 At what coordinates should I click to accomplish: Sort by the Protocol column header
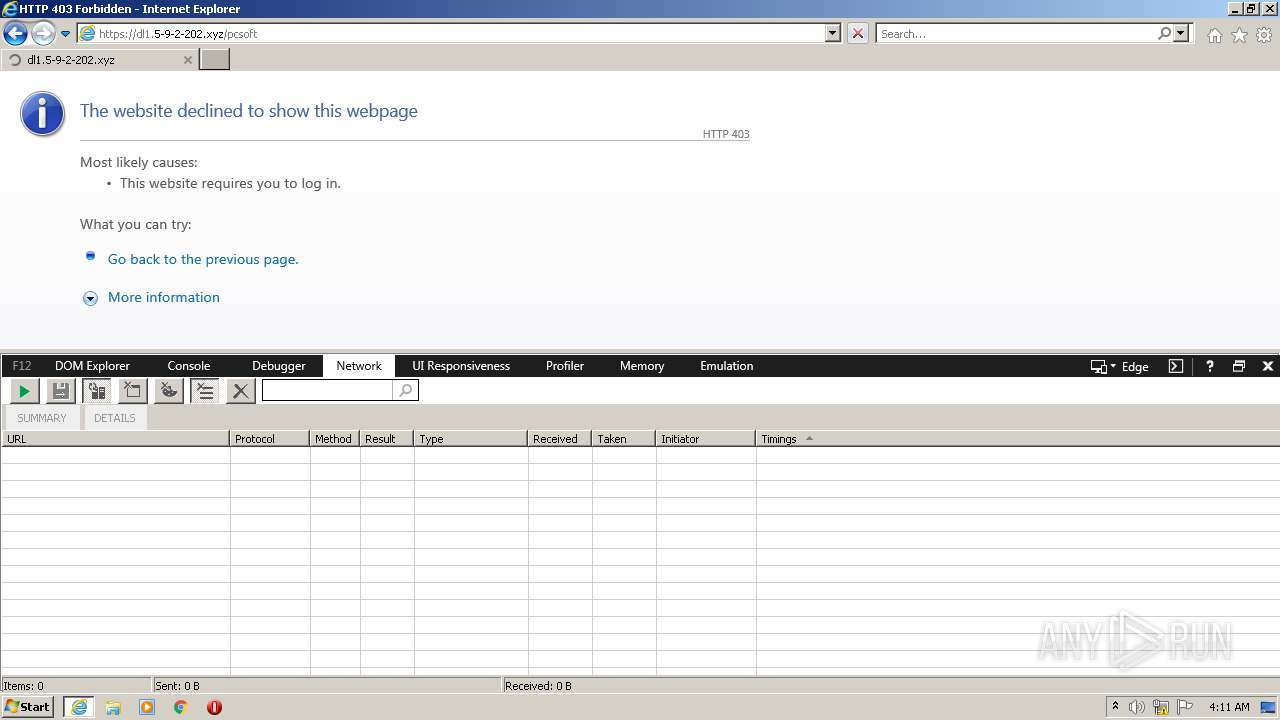point(270,439)
